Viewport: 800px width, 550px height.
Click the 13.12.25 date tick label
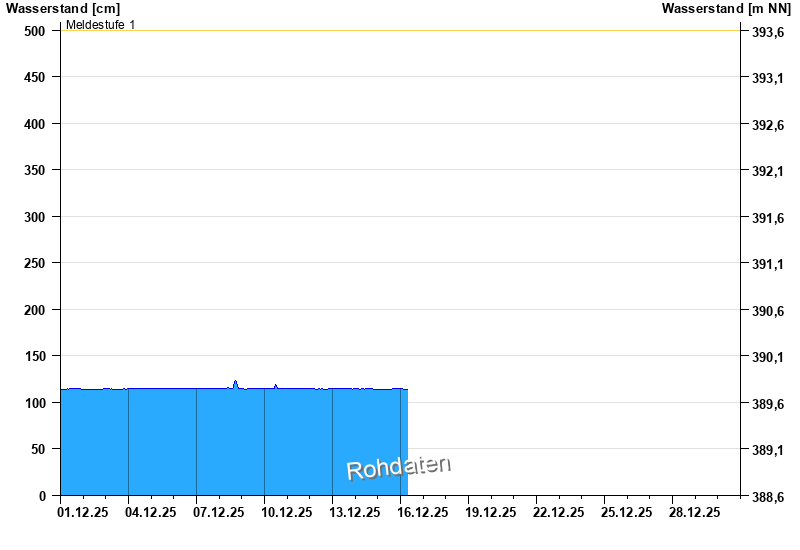(x=355, y=512)
